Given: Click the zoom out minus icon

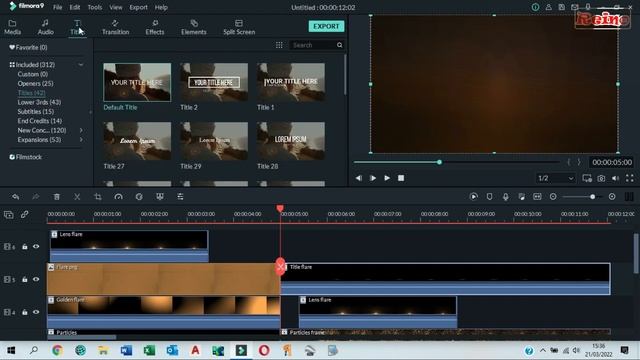Looking at the screenshot, I should 553,197.
